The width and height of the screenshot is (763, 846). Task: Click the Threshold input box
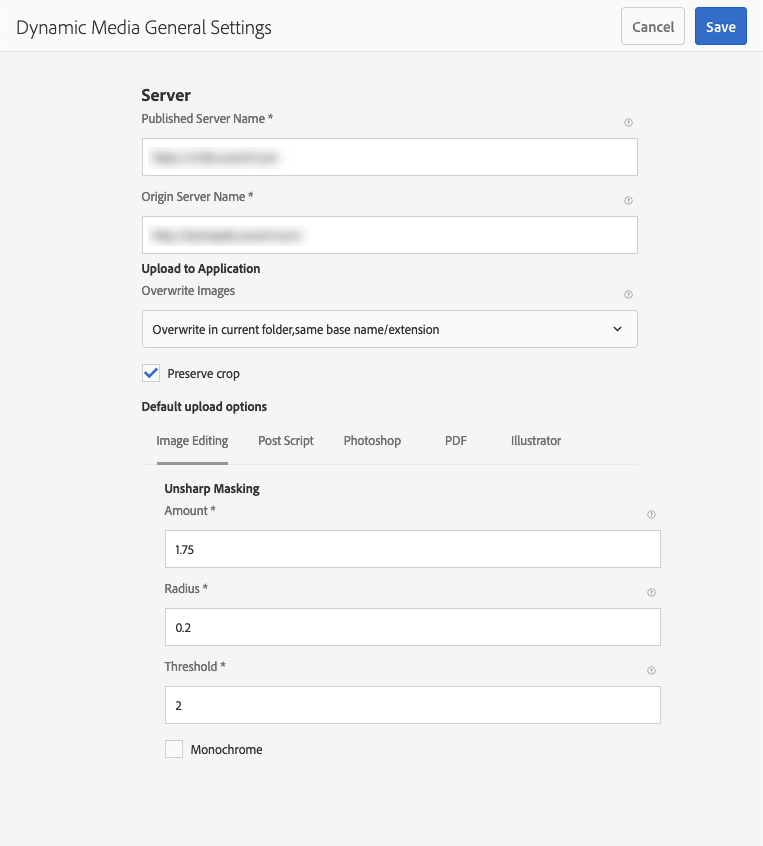pos(412,704)
